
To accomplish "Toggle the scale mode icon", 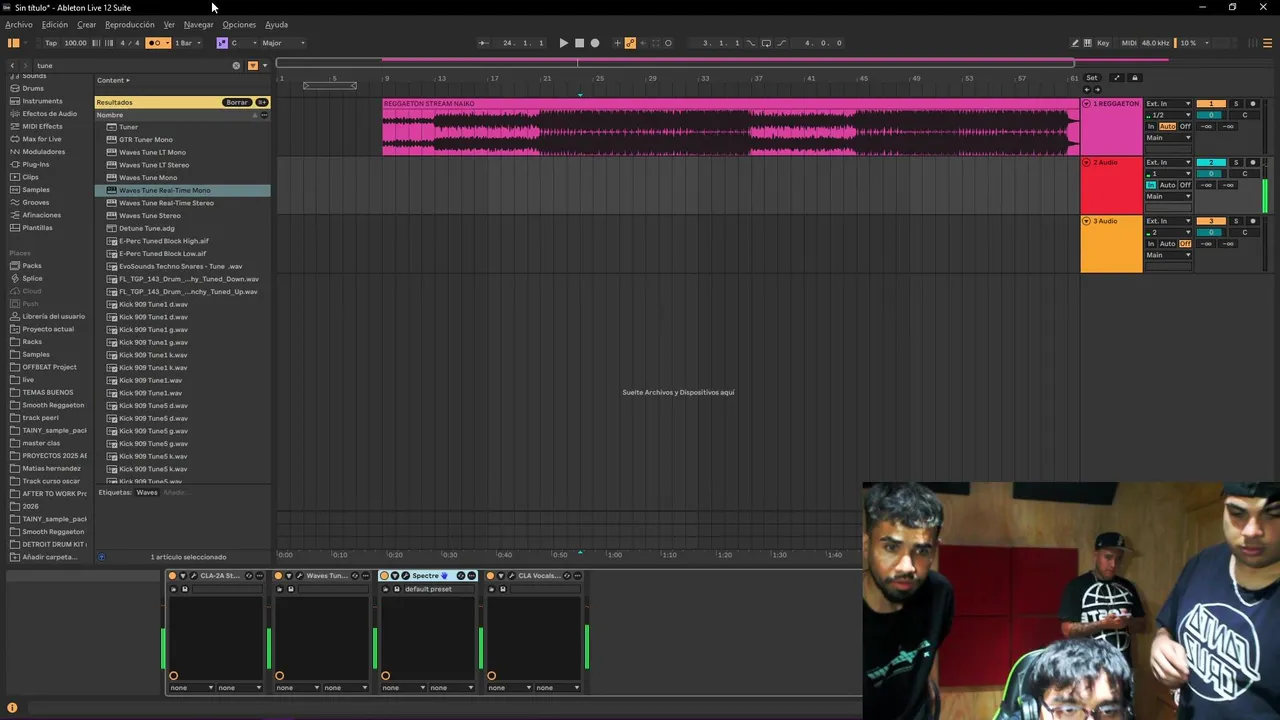I will coord(222,43).
